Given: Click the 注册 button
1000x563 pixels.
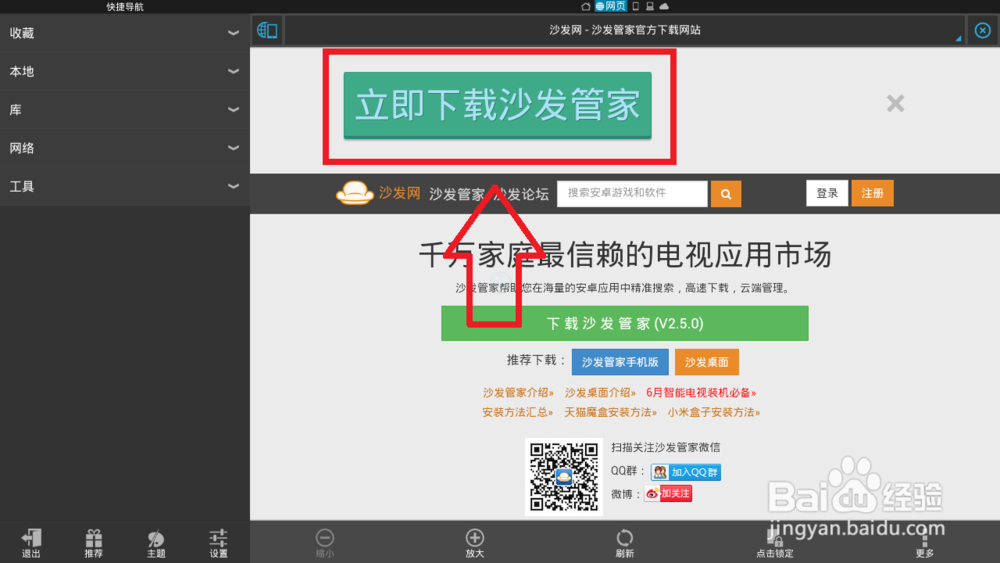Looking at the screenshot, I should [x=872, y=193].
